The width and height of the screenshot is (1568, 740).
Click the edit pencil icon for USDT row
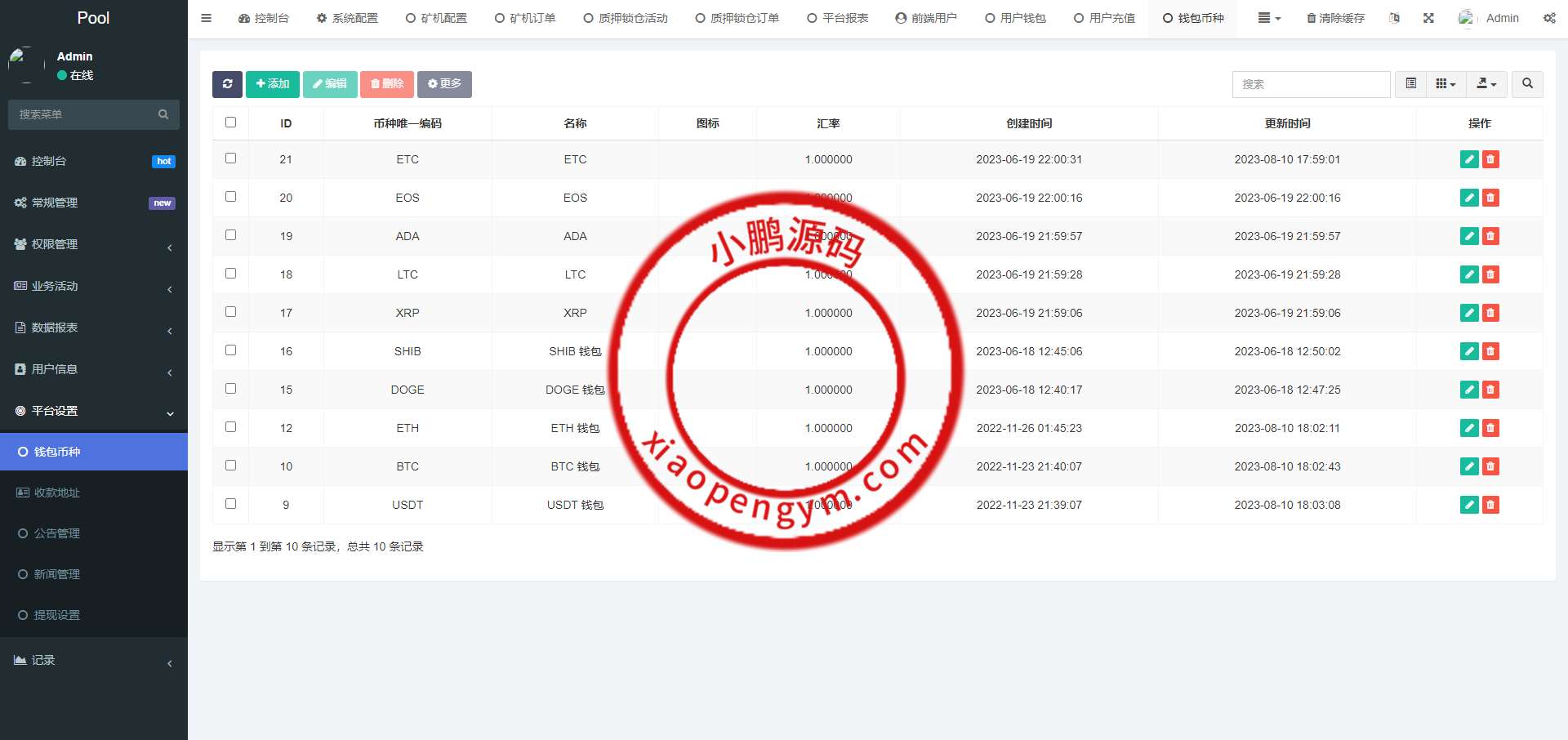1468,505
